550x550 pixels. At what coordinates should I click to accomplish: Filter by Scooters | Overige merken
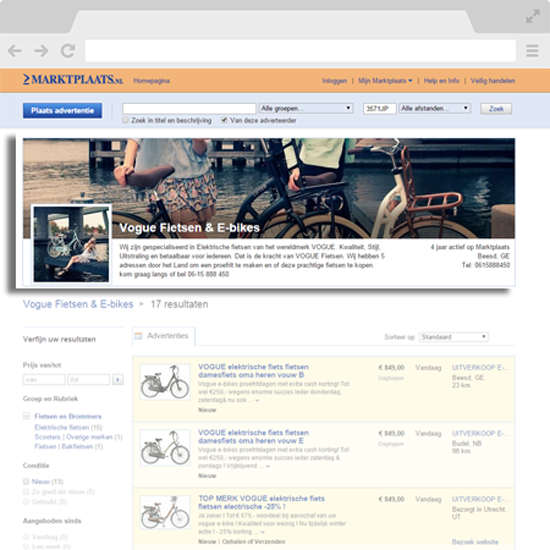coord(78,437)
